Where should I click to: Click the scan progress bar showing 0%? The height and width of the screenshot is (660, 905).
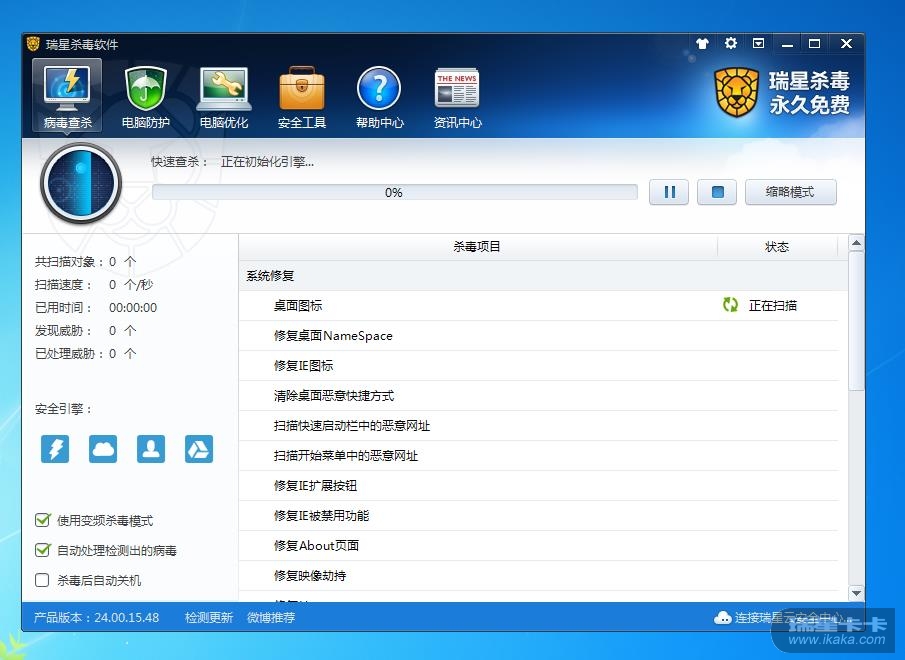point(394,192)
